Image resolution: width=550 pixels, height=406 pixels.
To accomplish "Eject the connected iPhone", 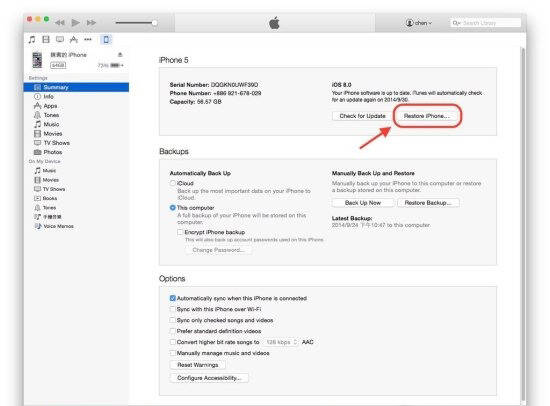I will 120,54.
